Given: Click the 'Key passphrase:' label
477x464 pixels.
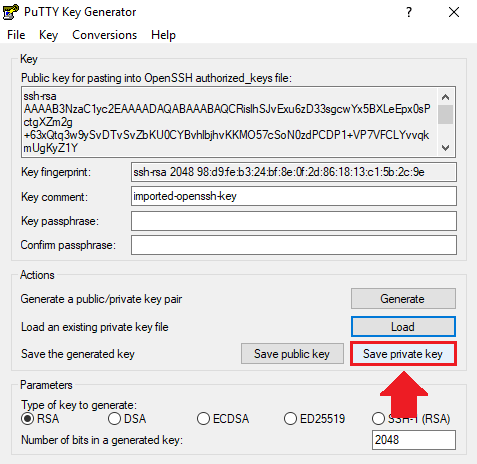Looking at the screenshot, I should tap(60, 221).
